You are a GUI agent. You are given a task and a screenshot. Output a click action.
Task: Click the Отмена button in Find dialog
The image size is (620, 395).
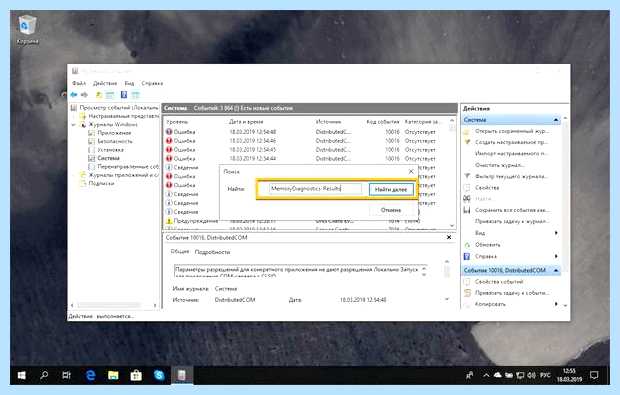(x=391, y=210)
